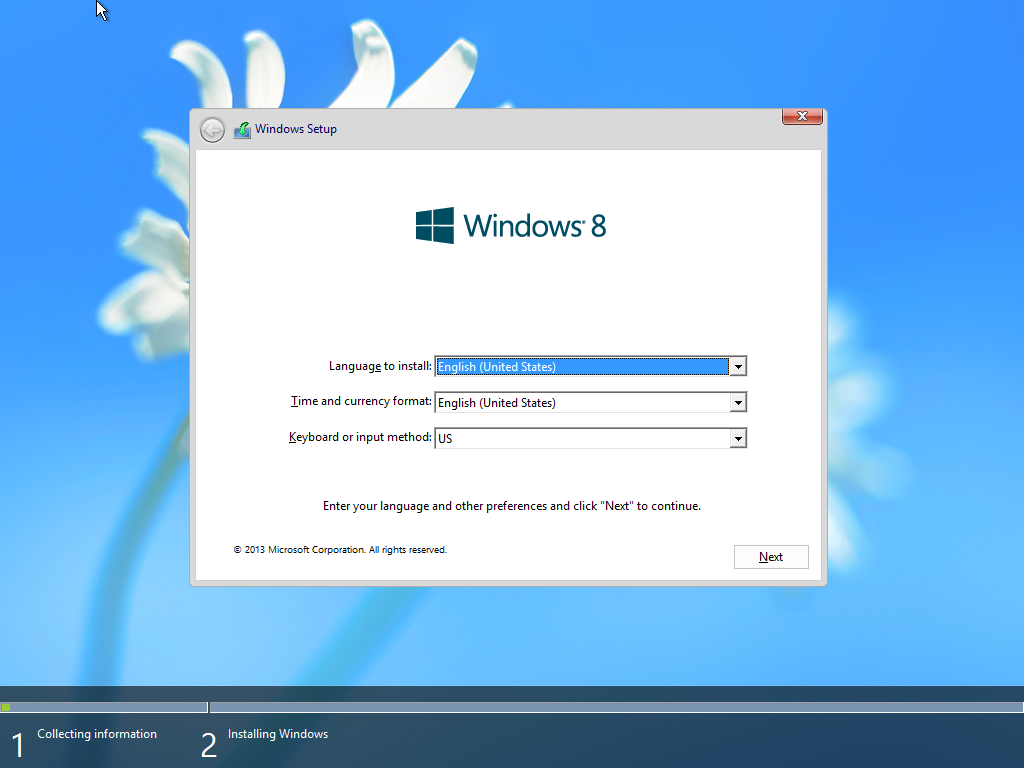The height and width of the screenshot is (768, 1024).
Task: Click the 'Enter your language and other preferences' text
Action: 512,506
